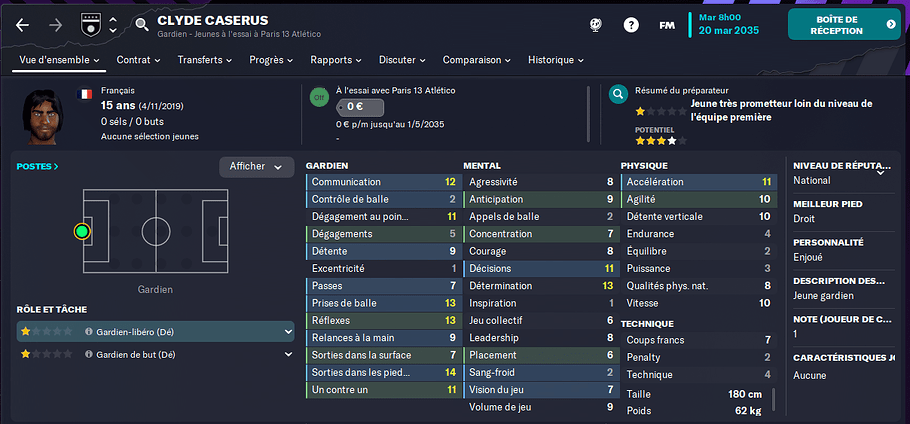Open the POSTES link
910x424 pixels.
coord(38,166)
